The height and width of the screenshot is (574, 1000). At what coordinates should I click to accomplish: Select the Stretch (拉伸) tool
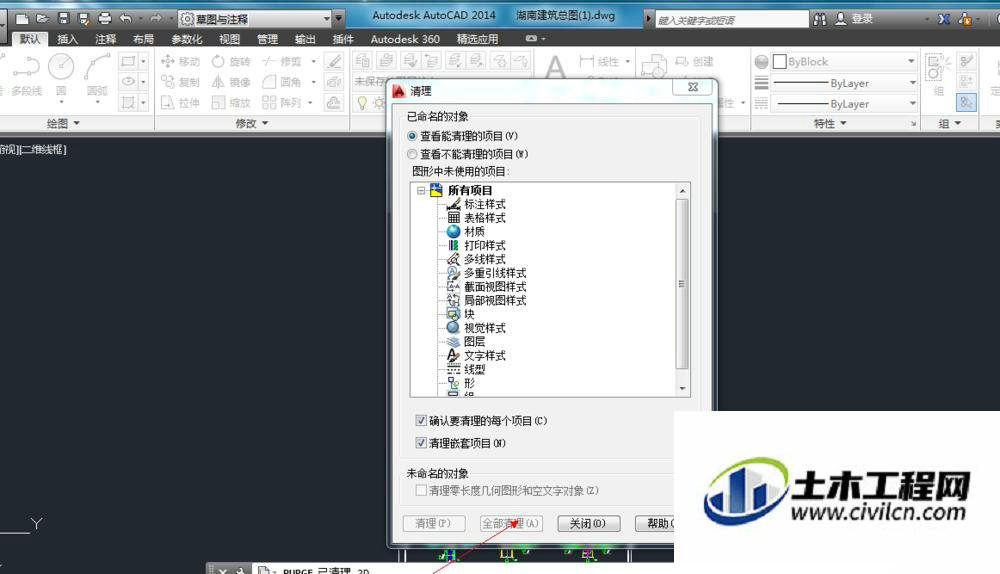tap(180, 102)
